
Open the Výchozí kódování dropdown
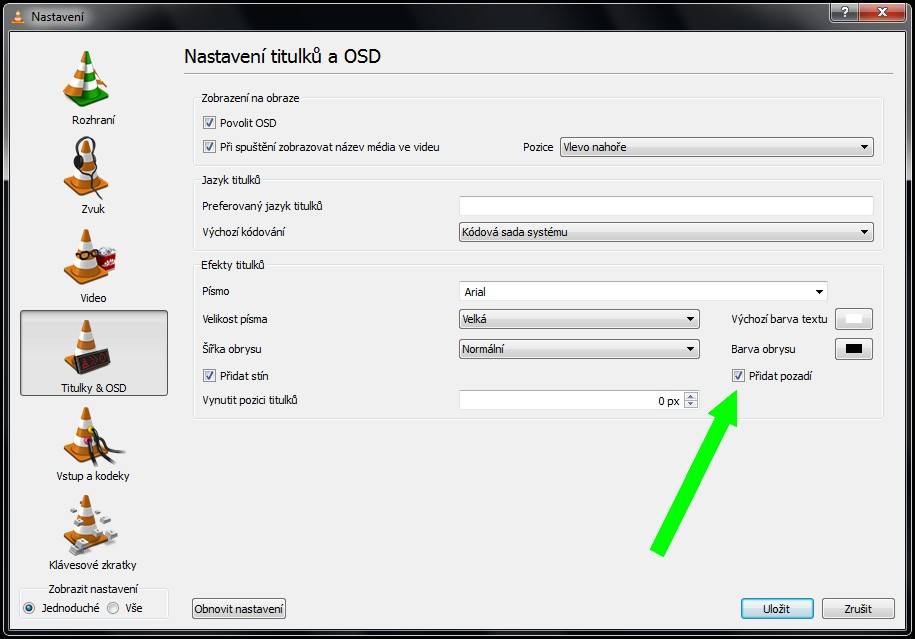click(666, 232)
